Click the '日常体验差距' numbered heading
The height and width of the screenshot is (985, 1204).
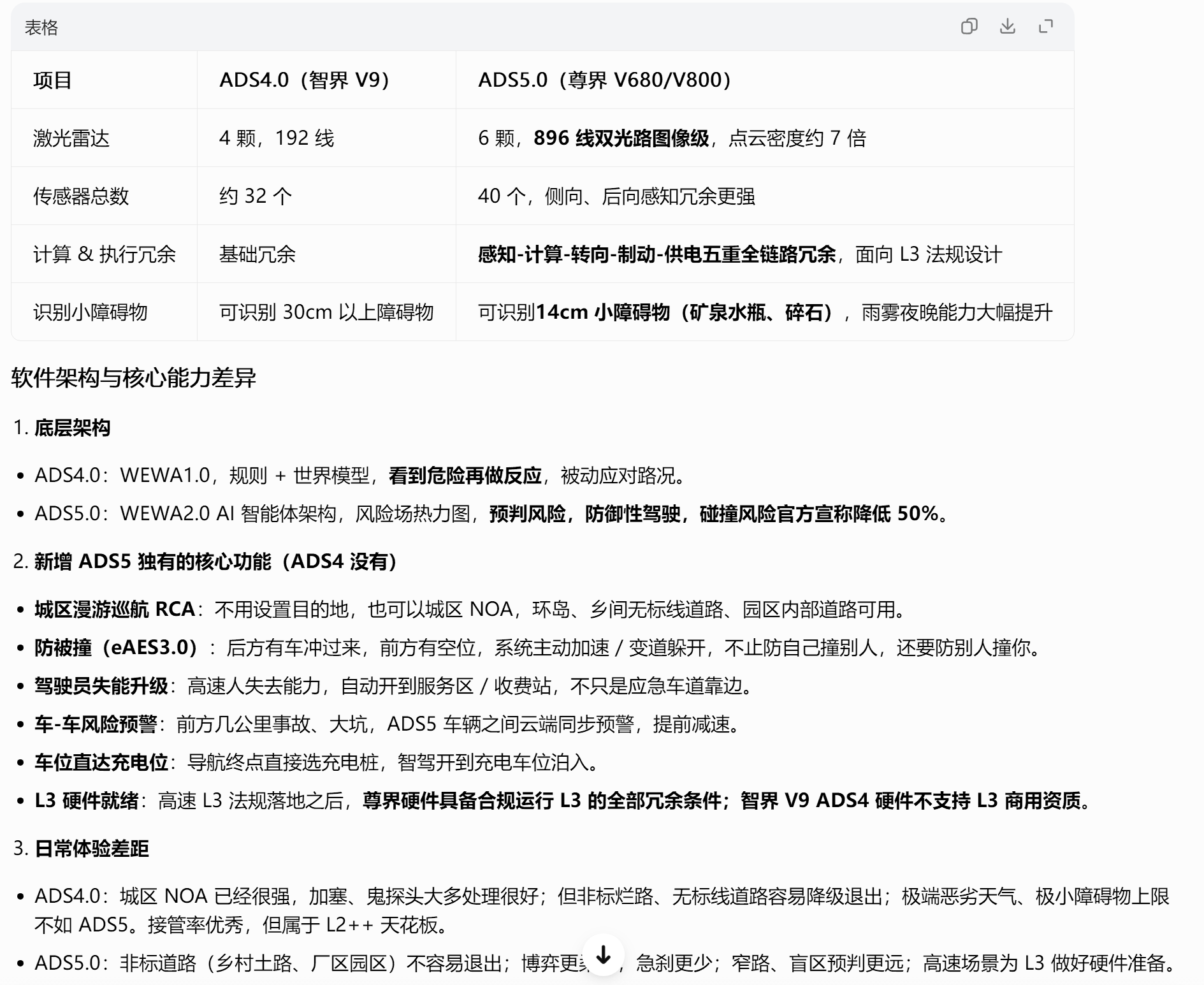pyautogui.click(x=92, y=849)
